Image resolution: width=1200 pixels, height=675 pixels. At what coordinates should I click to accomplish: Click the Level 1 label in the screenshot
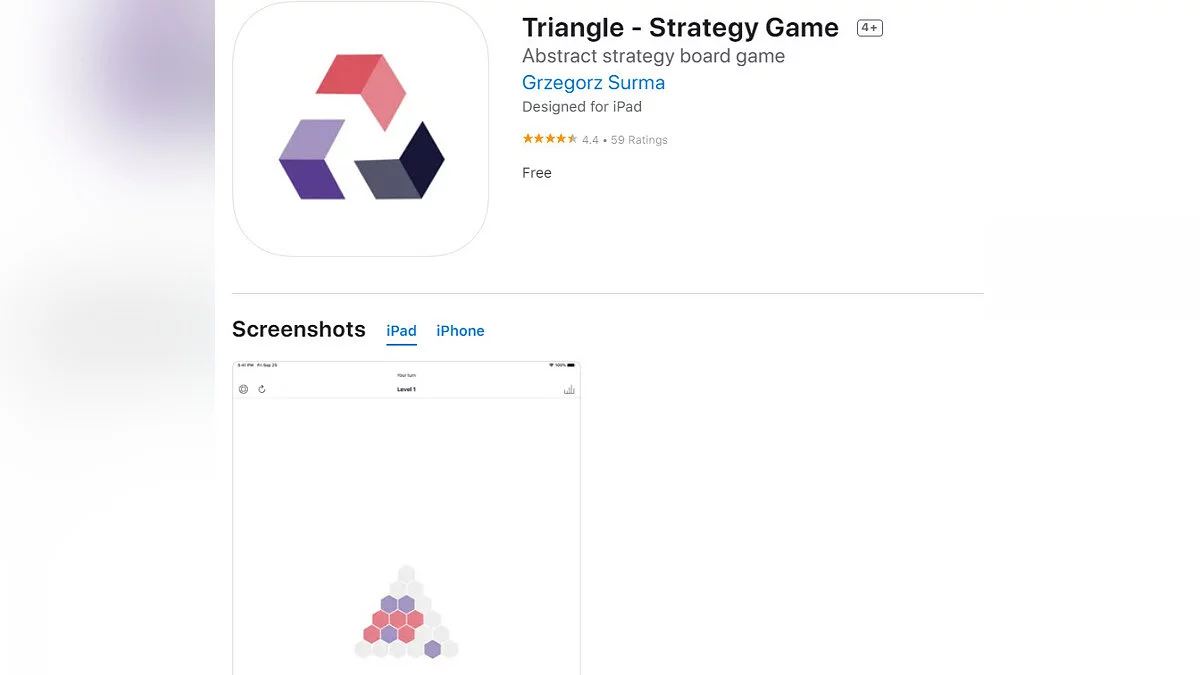click(x=406, y=389)
